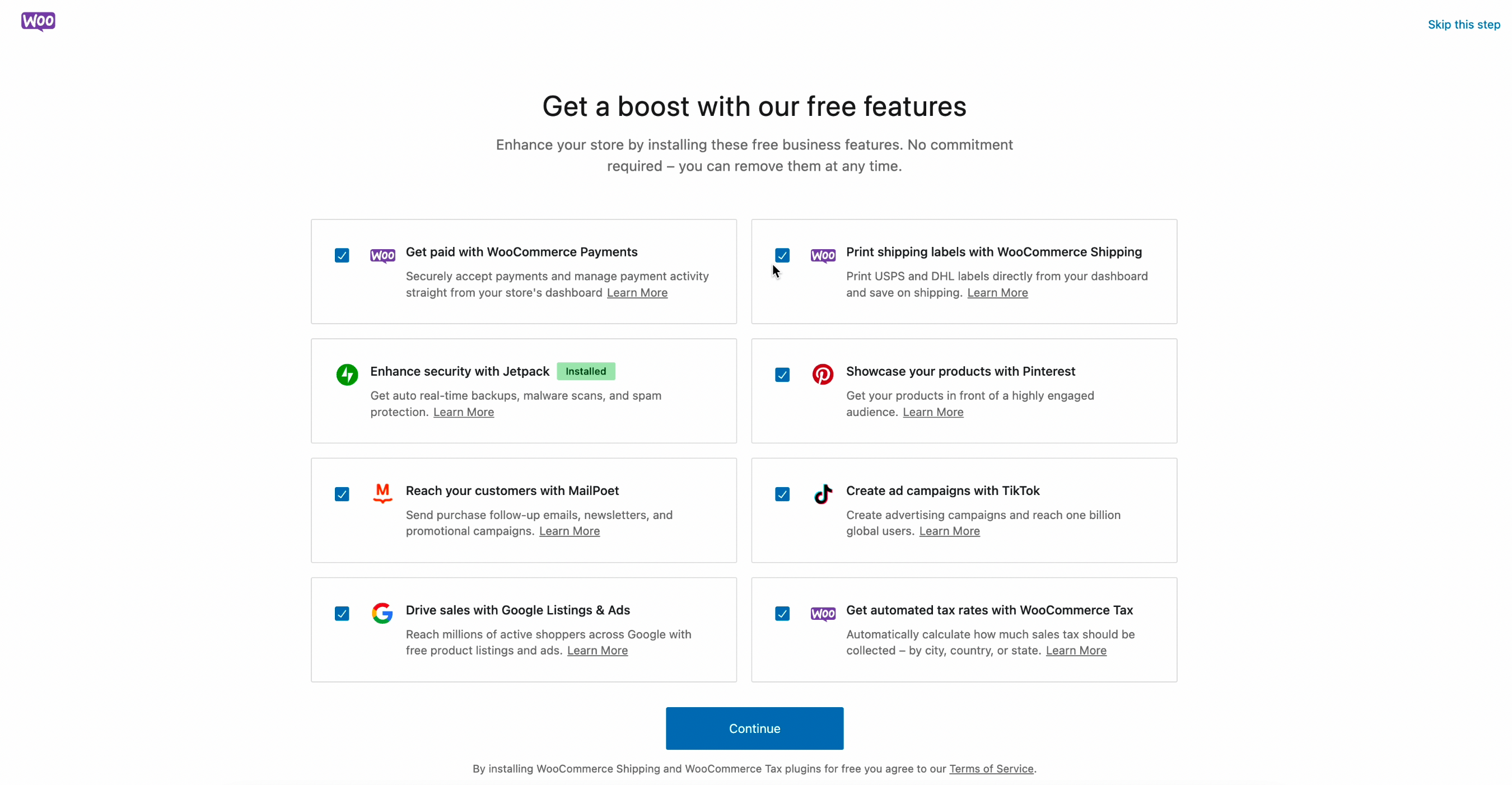Click the TikTok icon
This screenshot has width=1512, height=785.
click(x=823, y=493)
